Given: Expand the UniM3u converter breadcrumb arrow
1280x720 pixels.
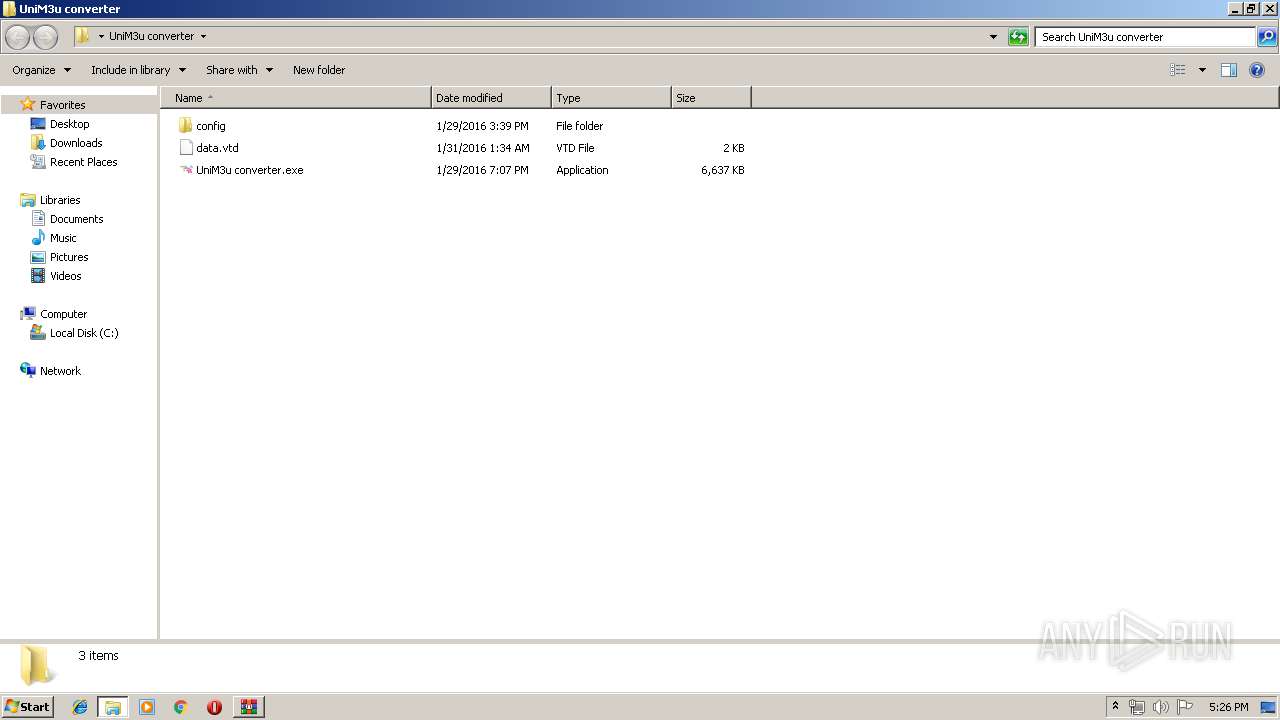Looking at the screenshot, I should (203, 36).
